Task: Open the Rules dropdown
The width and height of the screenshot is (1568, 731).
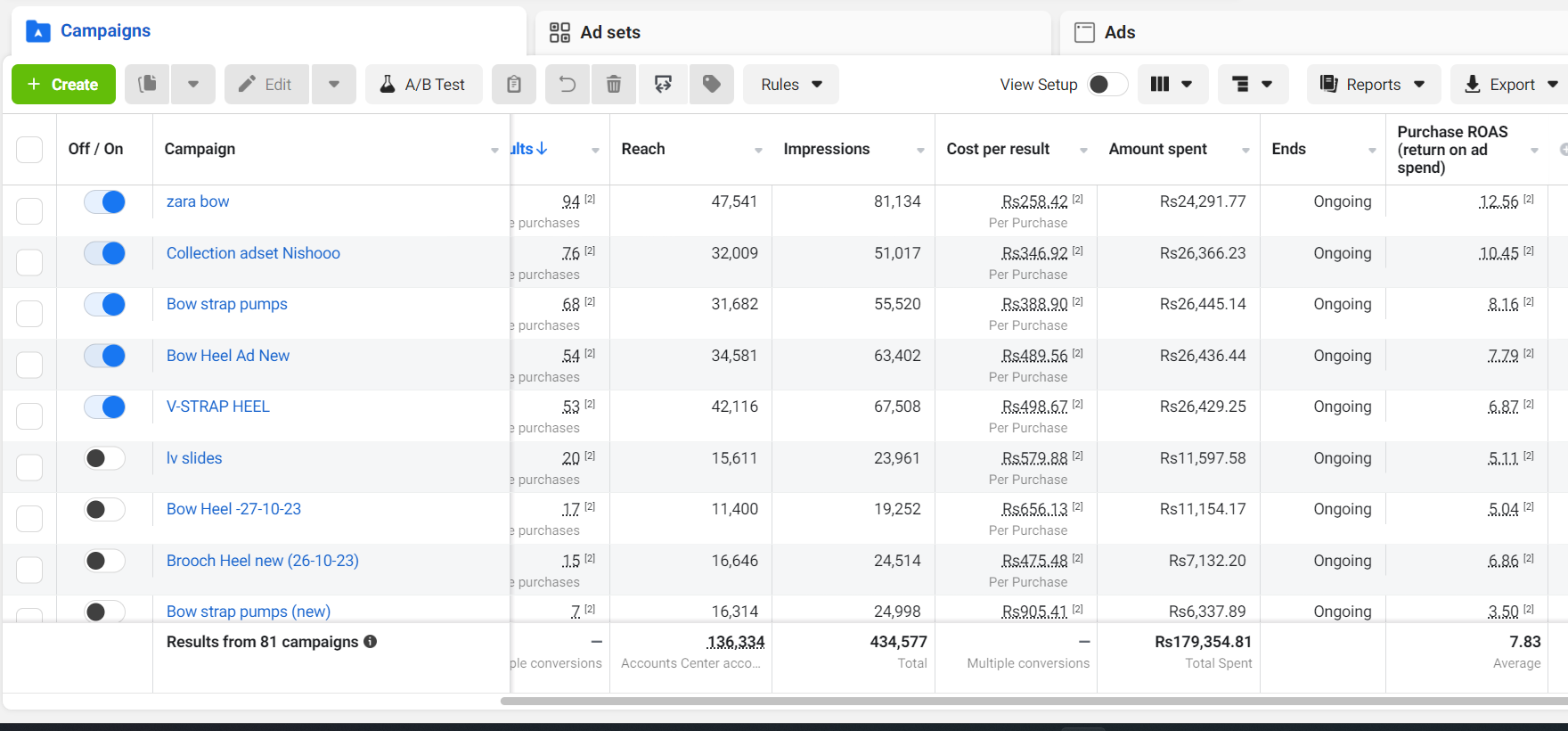Action: 791,84
